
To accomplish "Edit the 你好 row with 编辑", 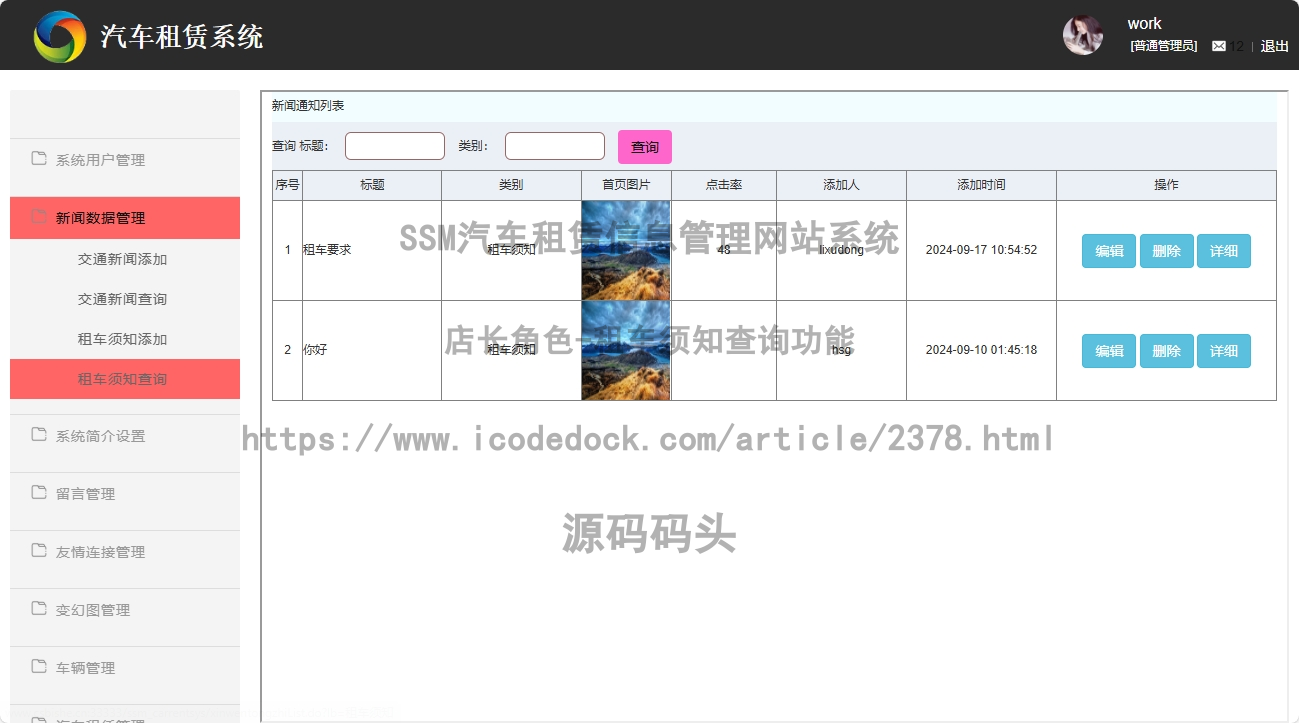I will click(1109, 351).
